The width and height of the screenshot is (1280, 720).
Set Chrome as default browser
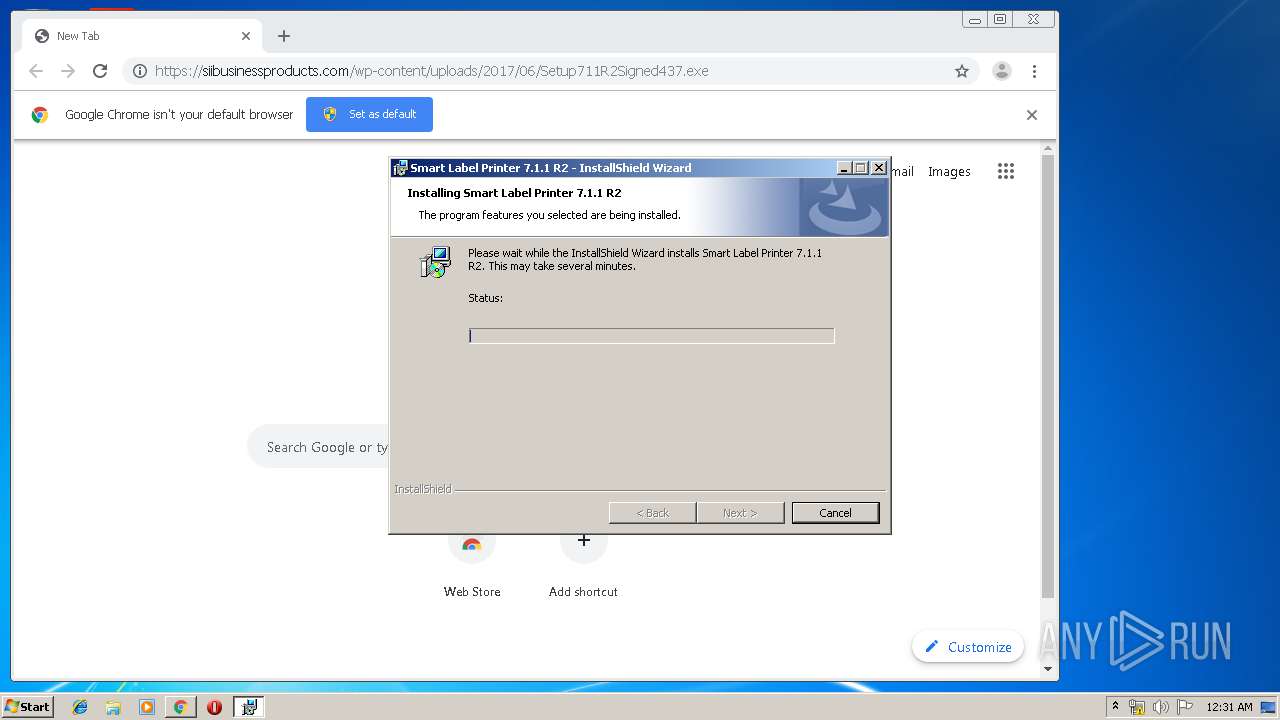[369, 114]
